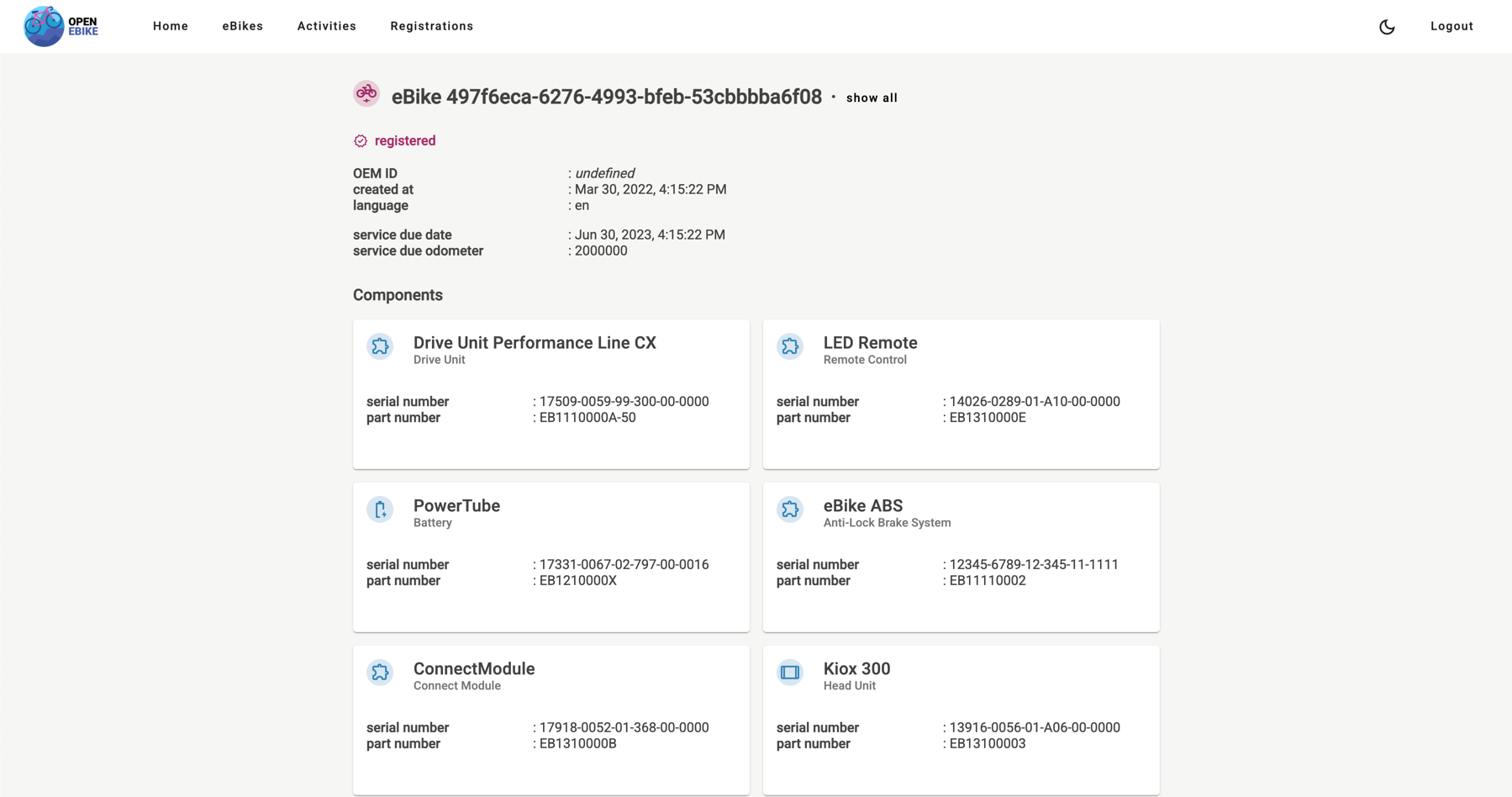Click the ConnectModule puzzle icon

tap(380, 672)
